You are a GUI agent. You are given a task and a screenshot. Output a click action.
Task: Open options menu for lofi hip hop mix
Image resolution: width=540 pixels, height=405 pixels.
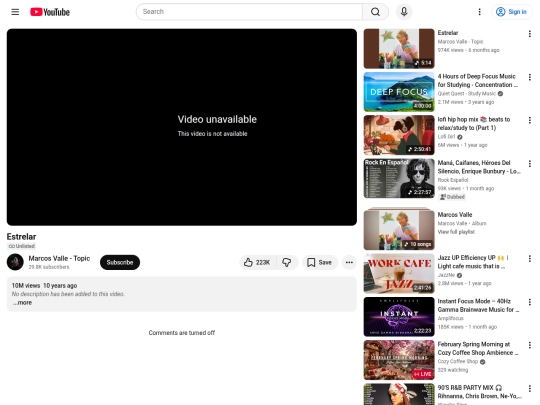(x=530, y=120)
